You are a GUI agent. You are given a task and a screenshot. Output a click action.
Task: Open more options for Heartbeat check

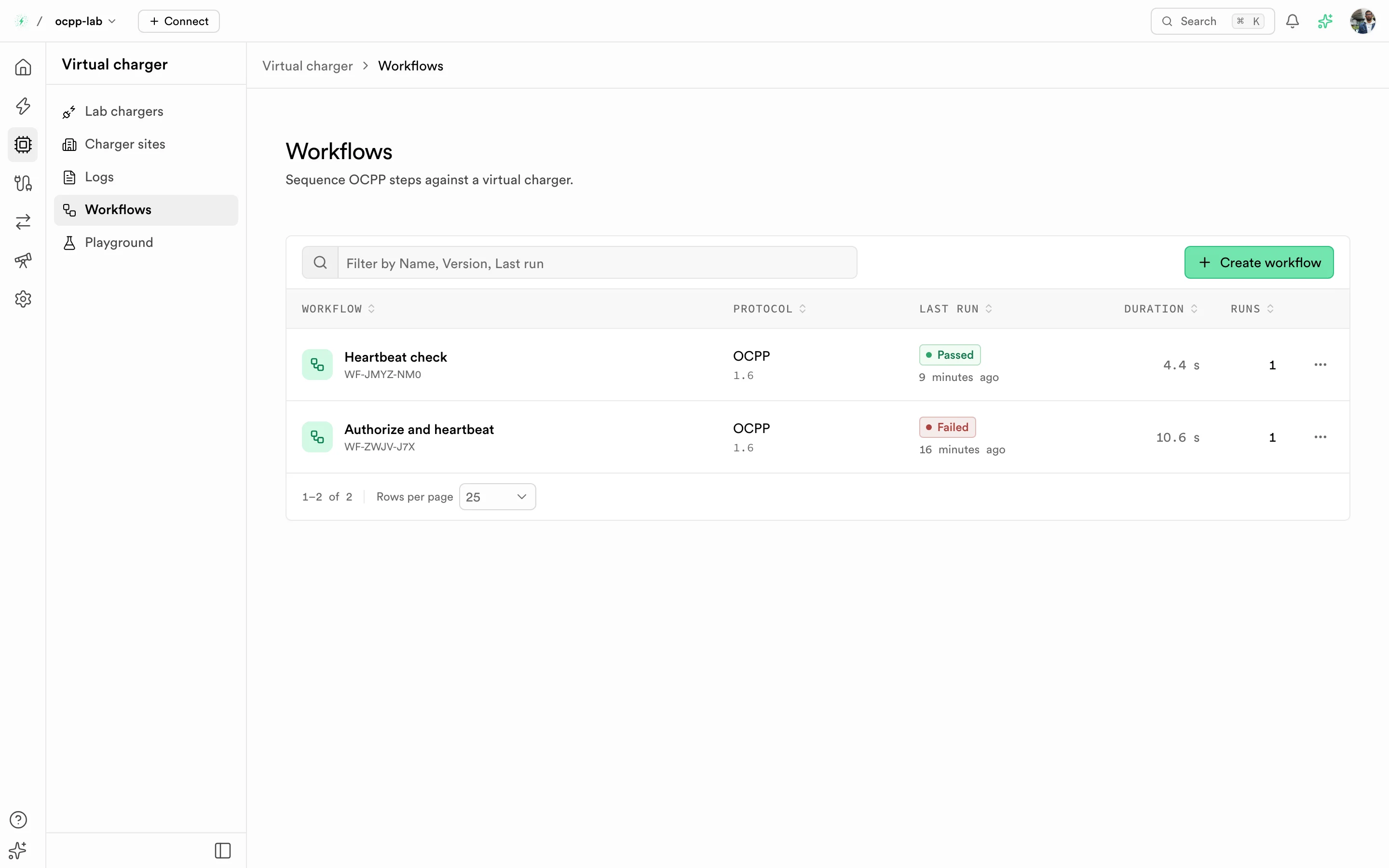[1320, 365]
